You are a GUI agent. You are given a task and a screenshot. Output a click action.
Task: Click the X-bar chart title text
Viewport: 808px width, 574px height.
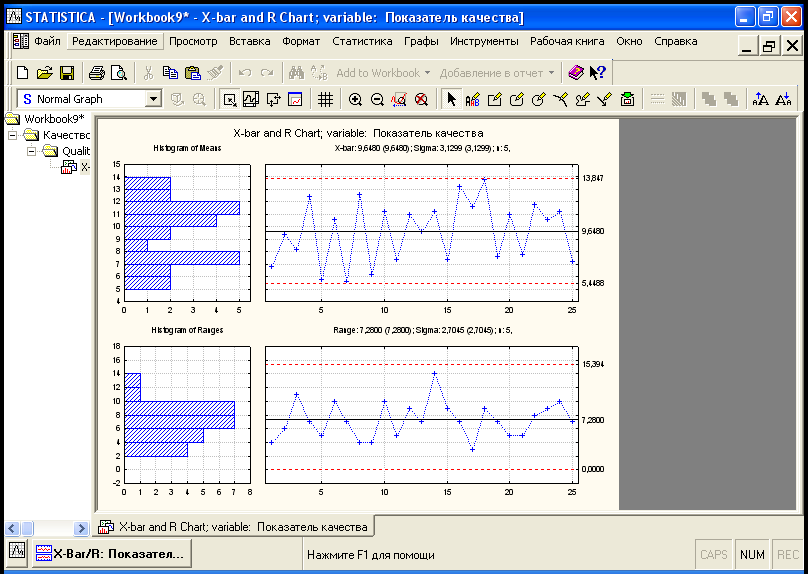click(x=358, y=133)
